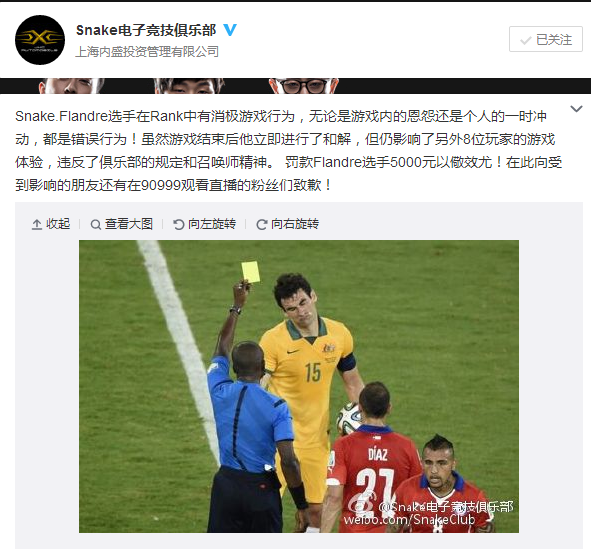Rotate image left using 向左旋转

tap(205, 224)
